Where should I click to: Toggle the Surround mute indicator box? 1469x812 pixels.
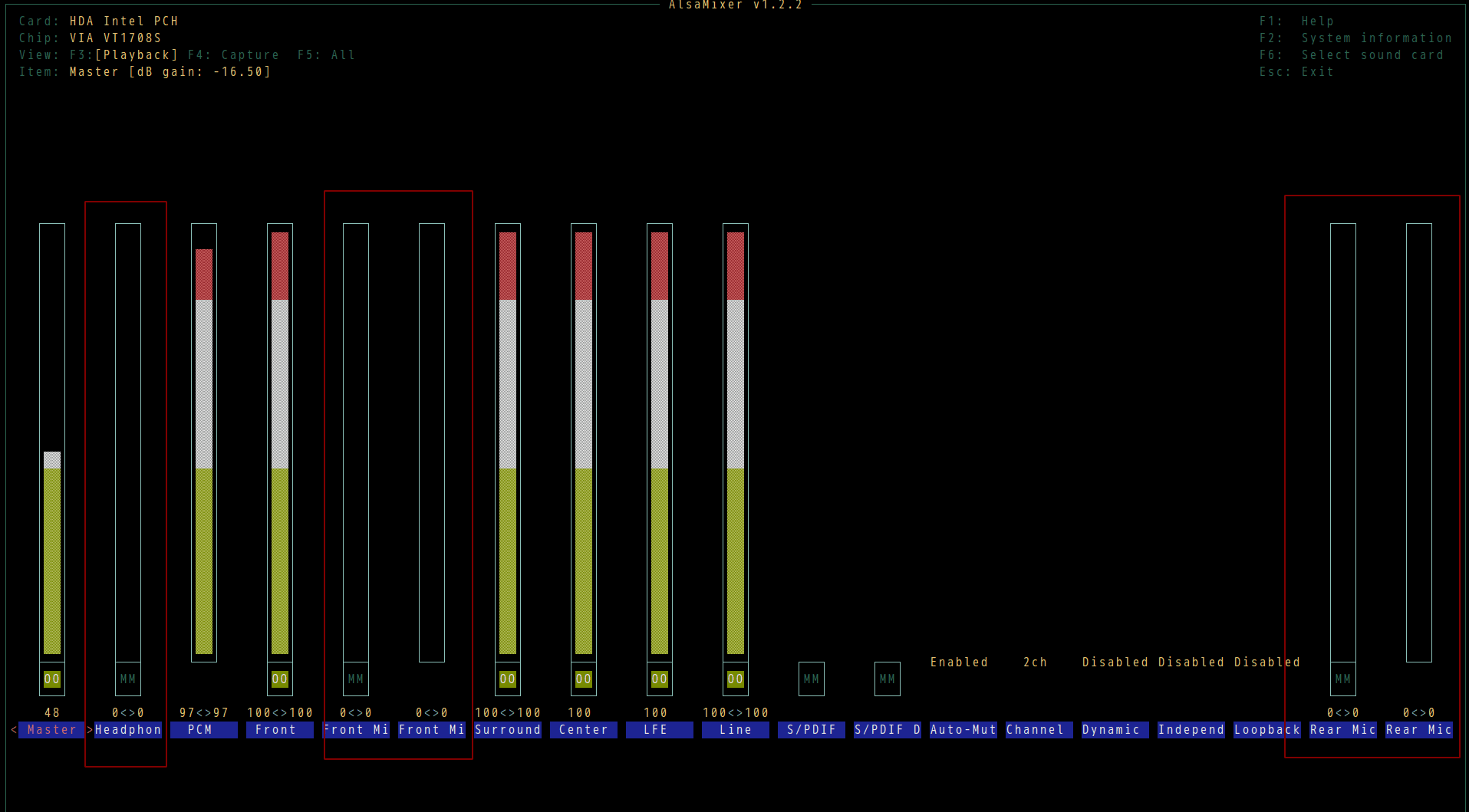[508, 679]
